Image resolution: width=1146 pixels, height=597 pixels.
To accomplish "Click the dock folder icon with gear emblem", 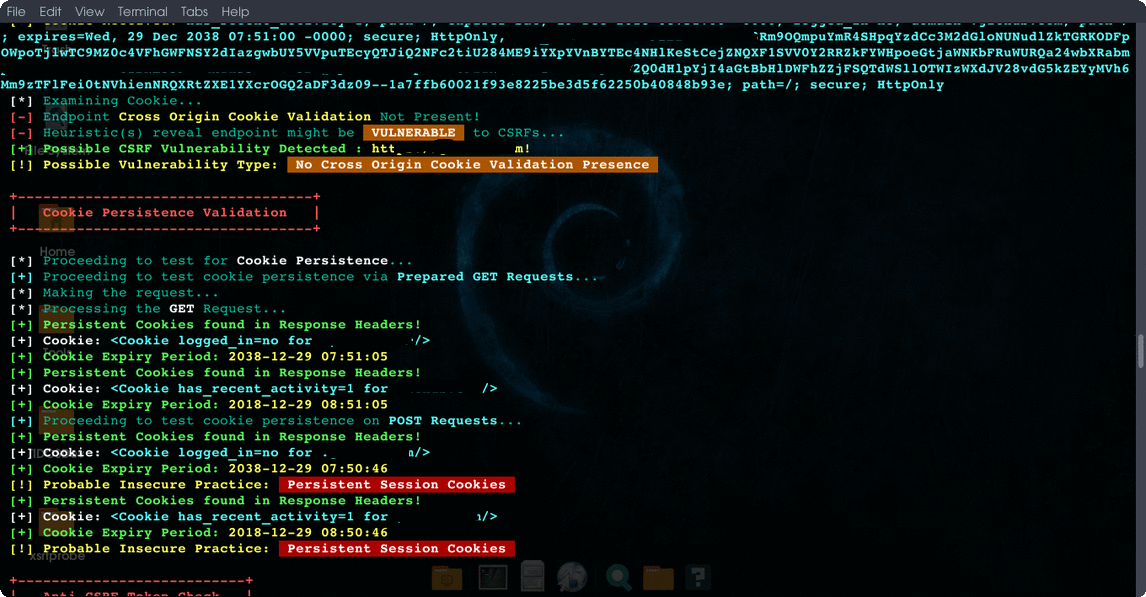I will [x=447, y=577].
